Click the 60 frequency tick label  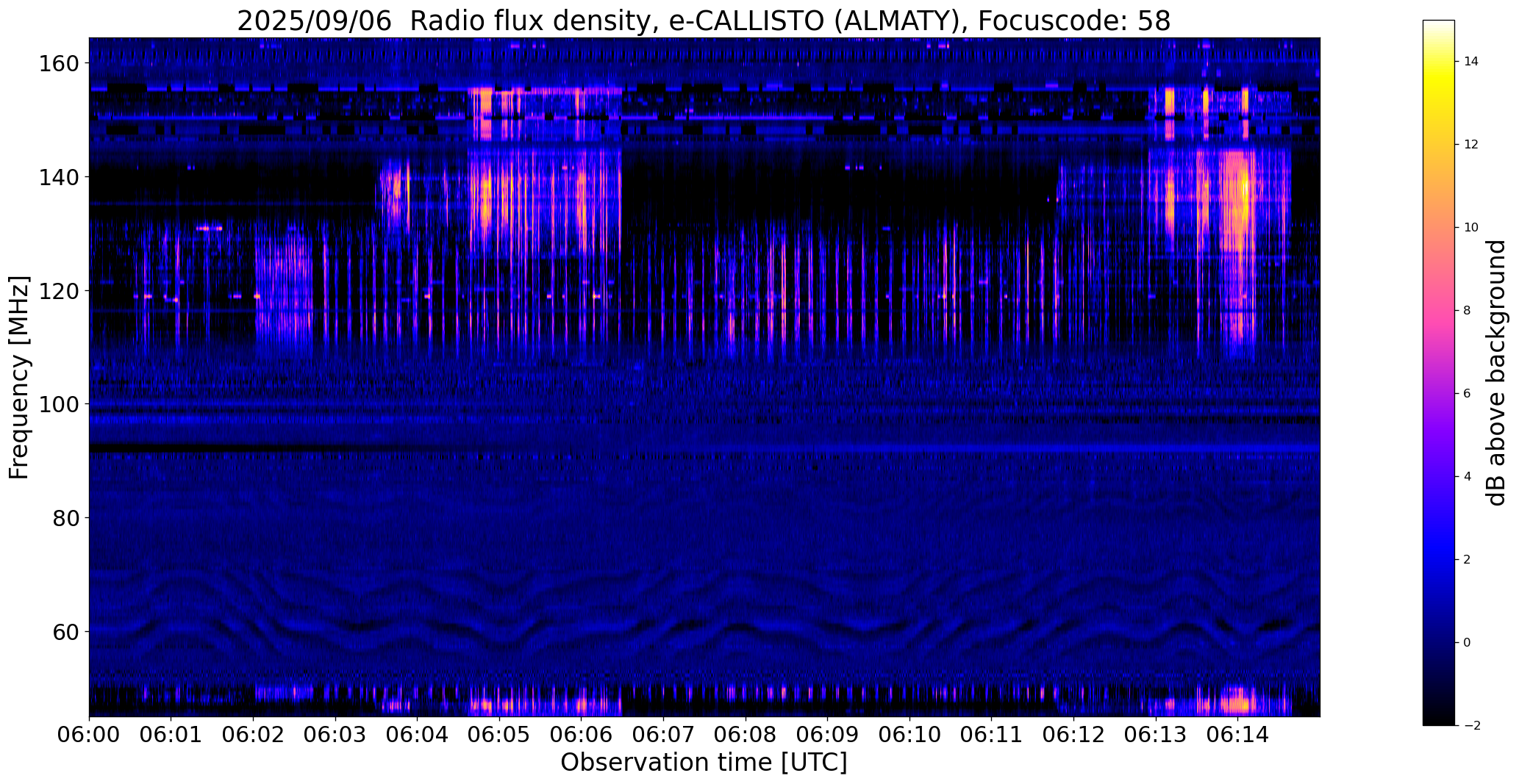tap(65, 631)
